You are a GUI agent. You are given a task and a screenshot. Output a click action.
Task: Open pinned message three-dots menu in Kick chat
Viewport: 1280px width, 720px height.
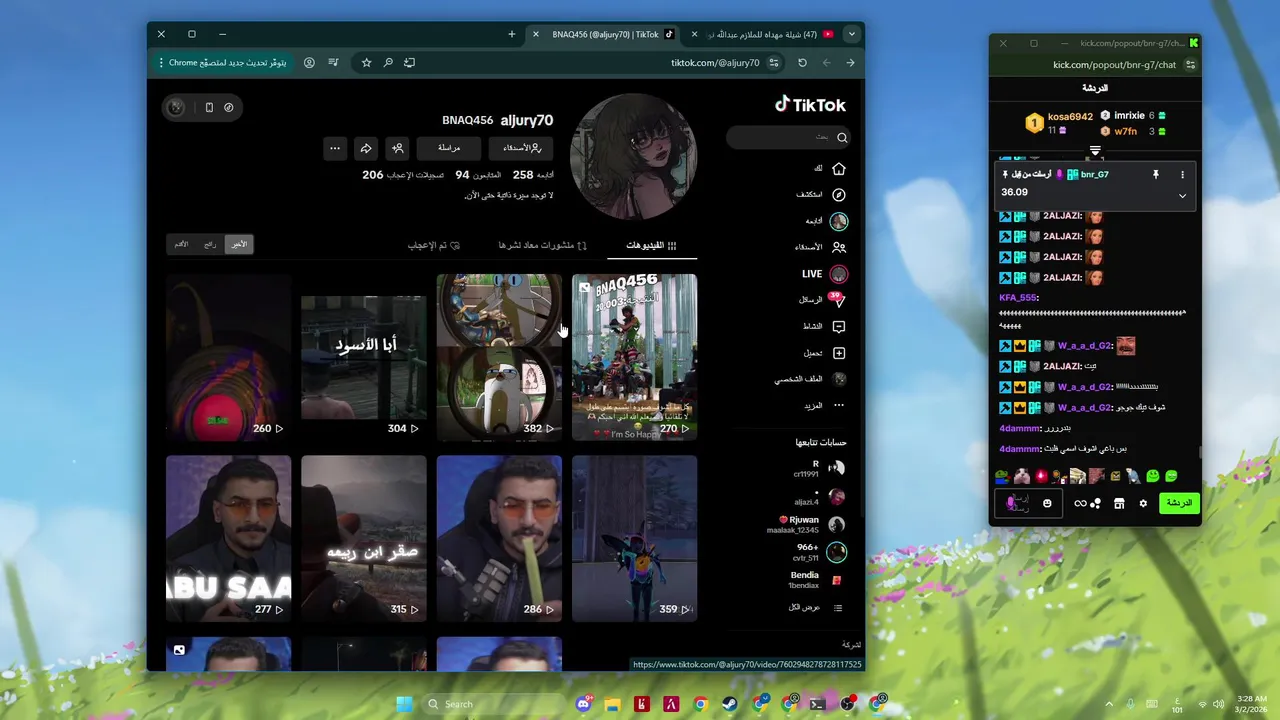[1182, 175]
